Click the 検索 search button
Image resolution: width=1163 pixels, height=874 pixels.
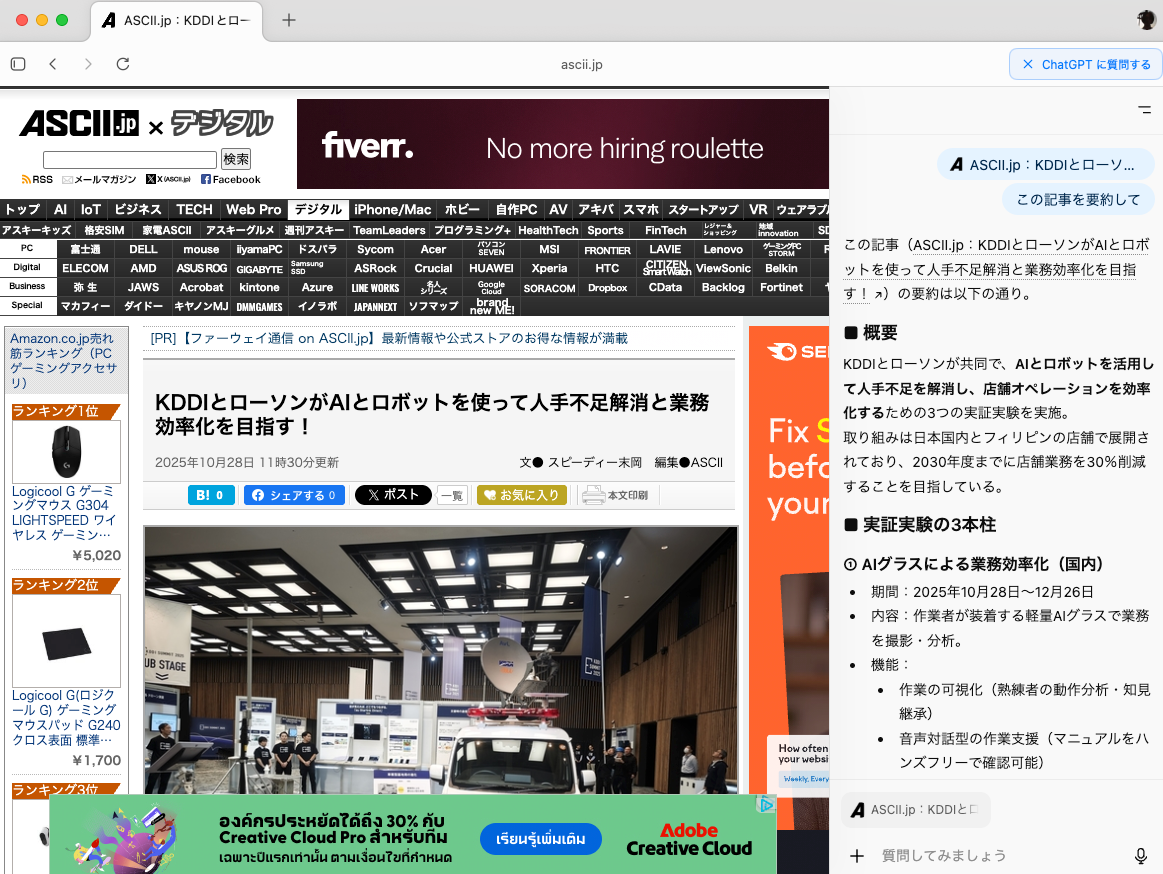click(236, 160)
